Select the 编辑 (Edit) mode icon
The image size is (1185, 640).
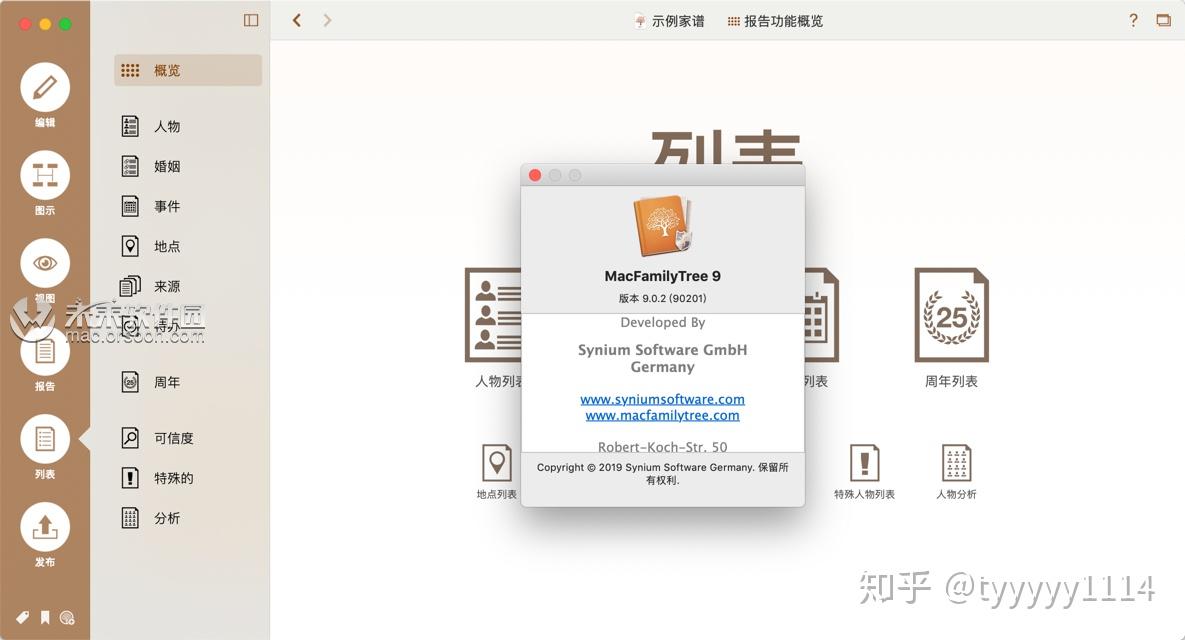click(x=44, y=90)
